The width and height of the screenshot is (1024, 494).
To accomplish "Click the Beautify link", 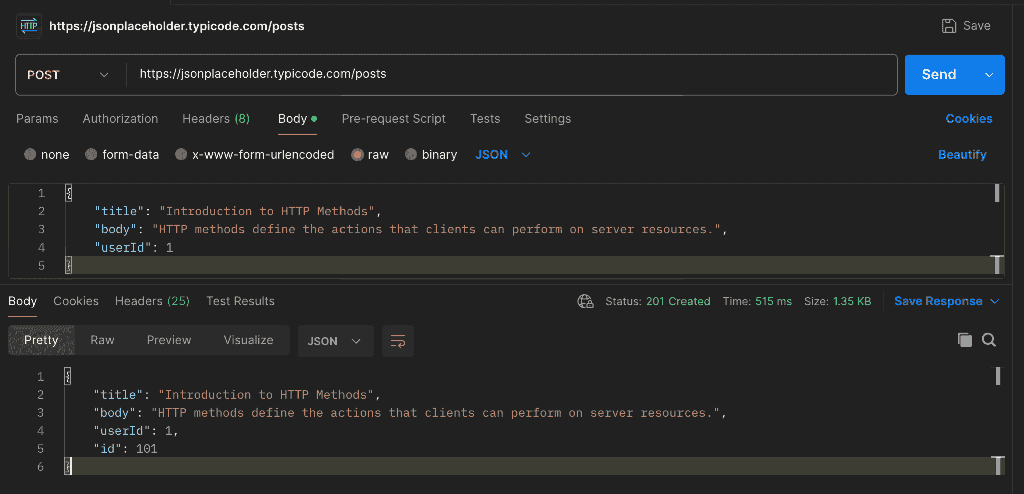I will (962, 155).
